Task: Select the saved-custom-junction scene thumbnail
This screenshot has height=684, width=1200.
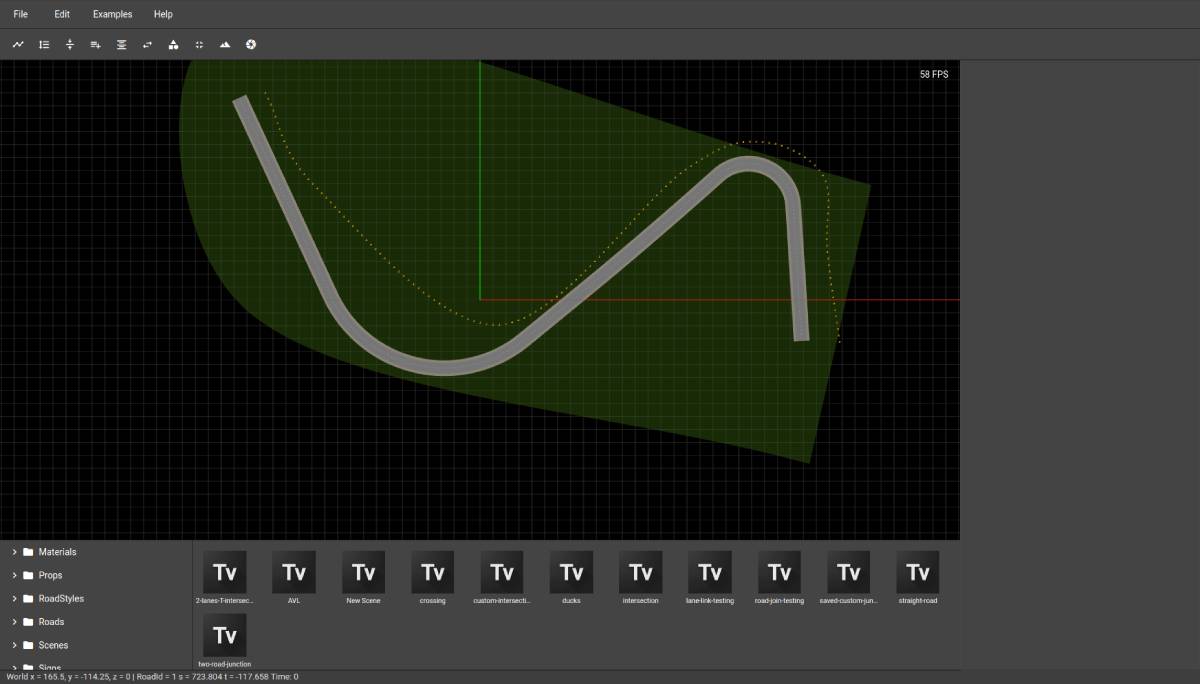Action: 848,572
